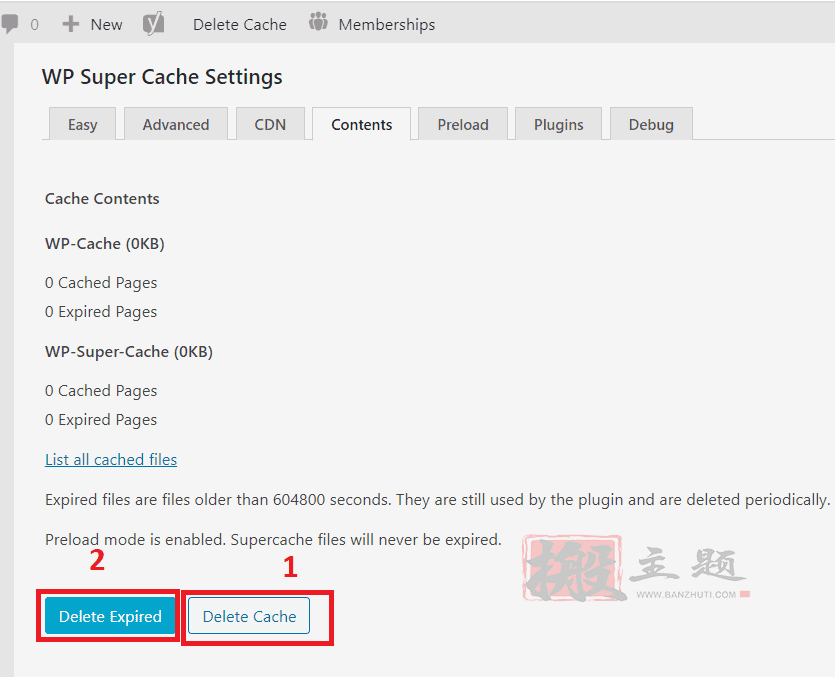Go to the Preload tab
Viewport: 835px width, 677px height.
463,125
